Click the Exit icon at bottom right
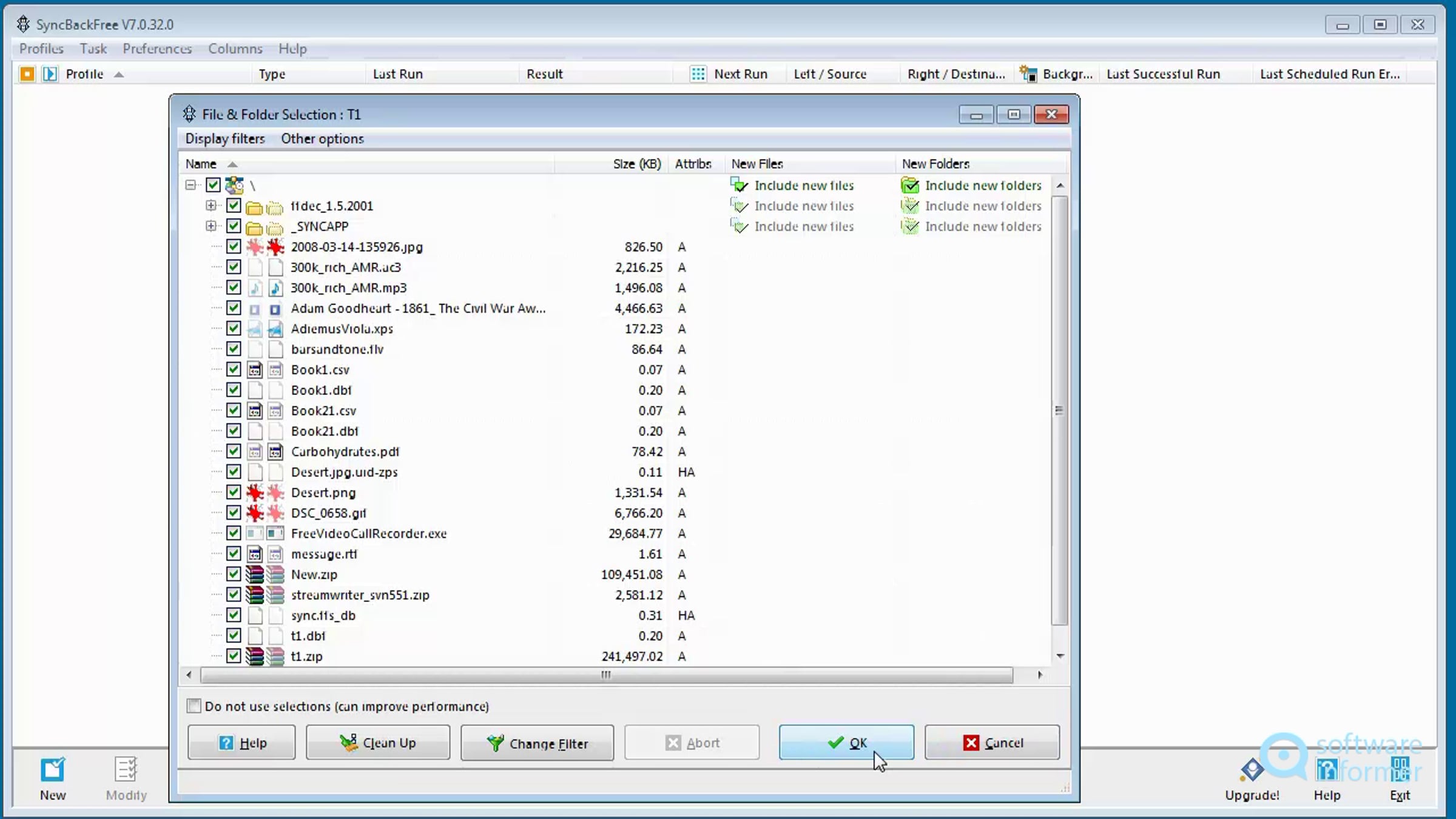This screenshot has height=819, width=1456. 1400,770
